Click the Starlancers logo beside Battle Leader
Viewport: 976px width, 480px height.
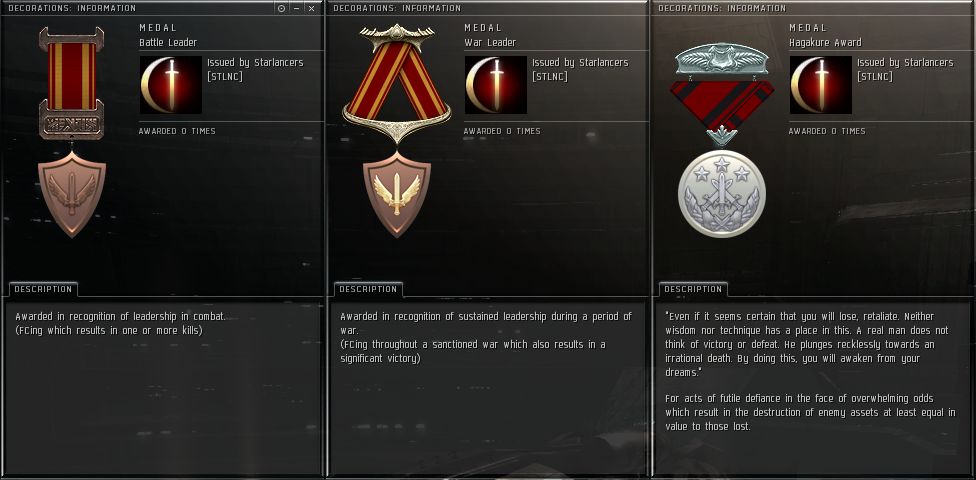[x=171, y=85]
